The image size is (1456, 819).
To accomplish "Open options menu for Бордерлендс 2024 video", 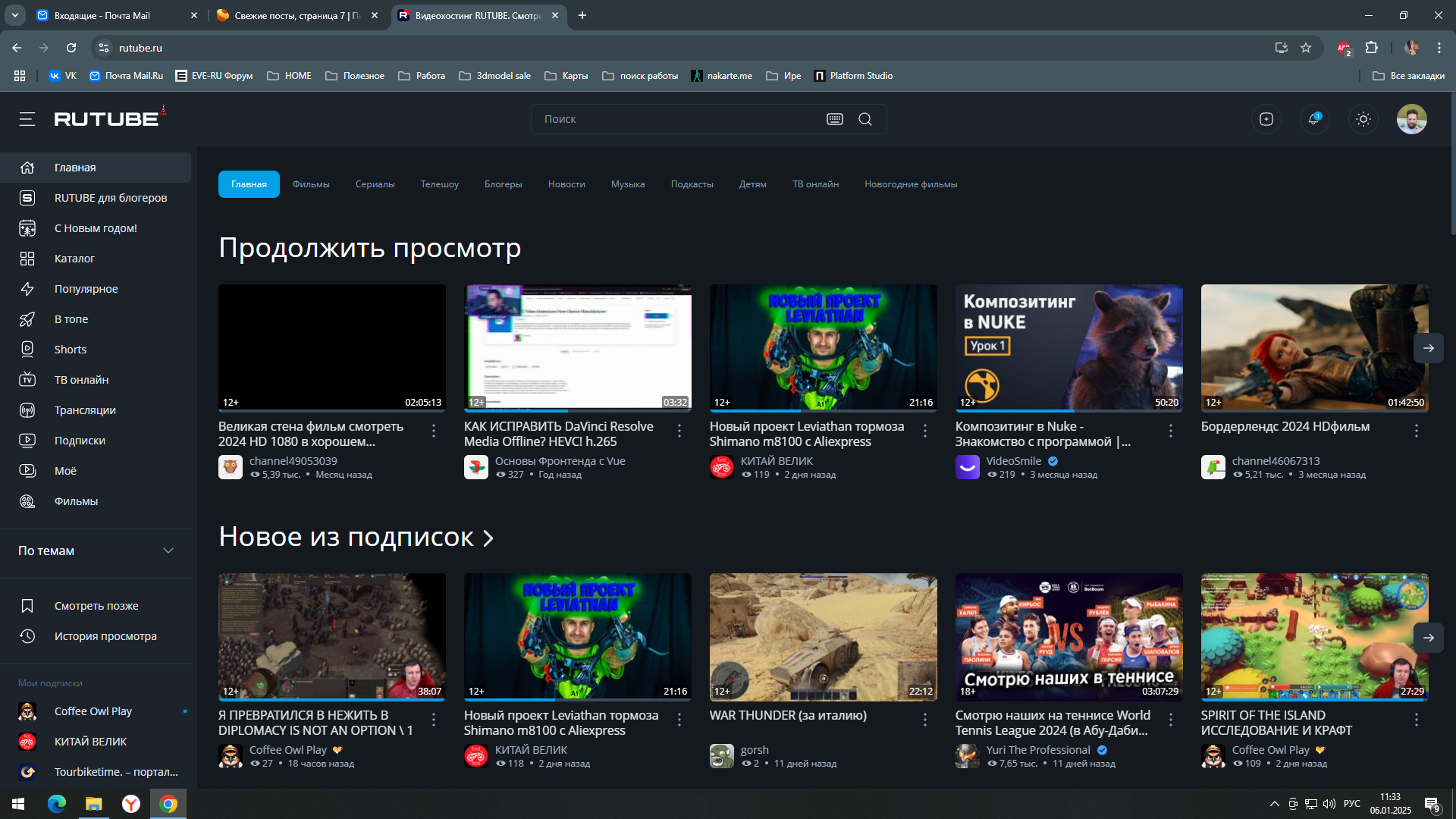I will tap(1416, 431).
